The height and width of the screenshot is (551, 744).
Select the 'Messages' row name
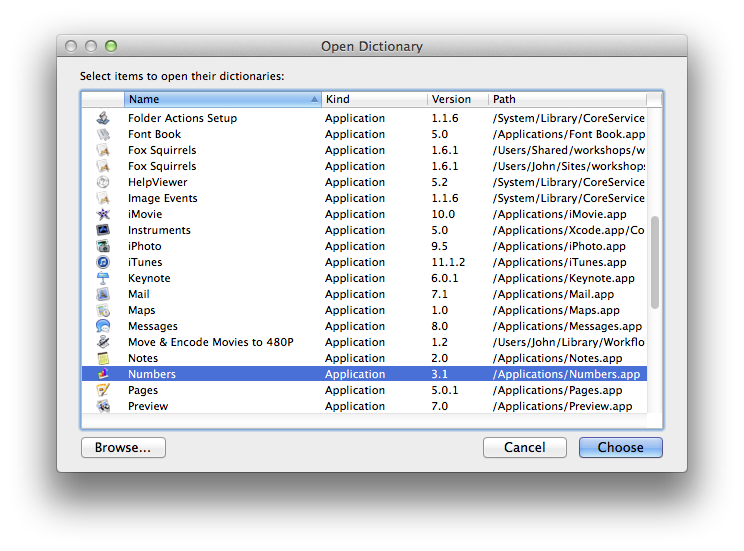point(153,326)
